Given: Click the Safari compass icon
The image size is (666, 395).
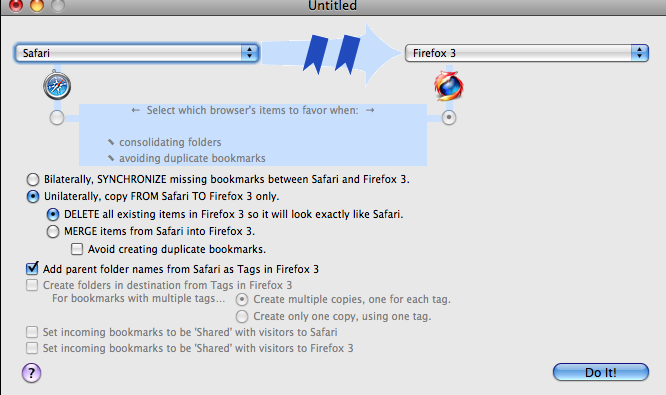Looking at the screenshot, I should pos(57,86).
